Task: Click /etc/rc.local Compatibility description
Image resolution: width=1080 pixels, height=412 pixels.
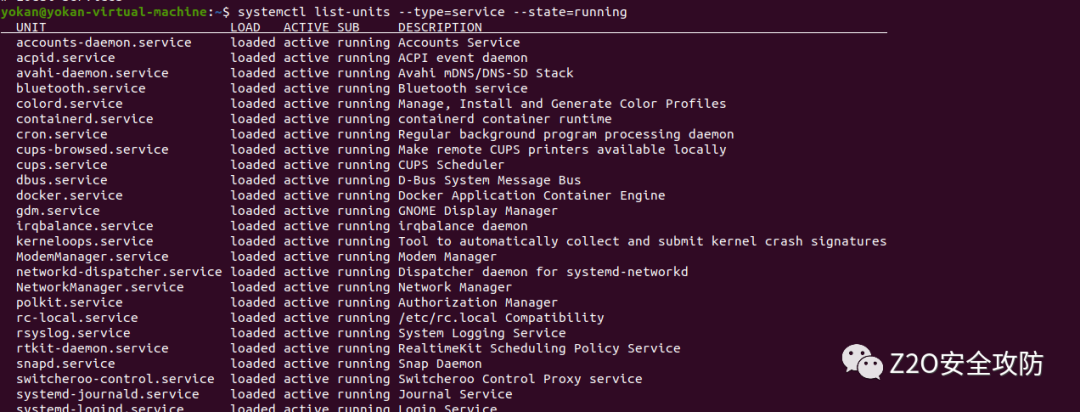Action: click(x=501, y=318)
